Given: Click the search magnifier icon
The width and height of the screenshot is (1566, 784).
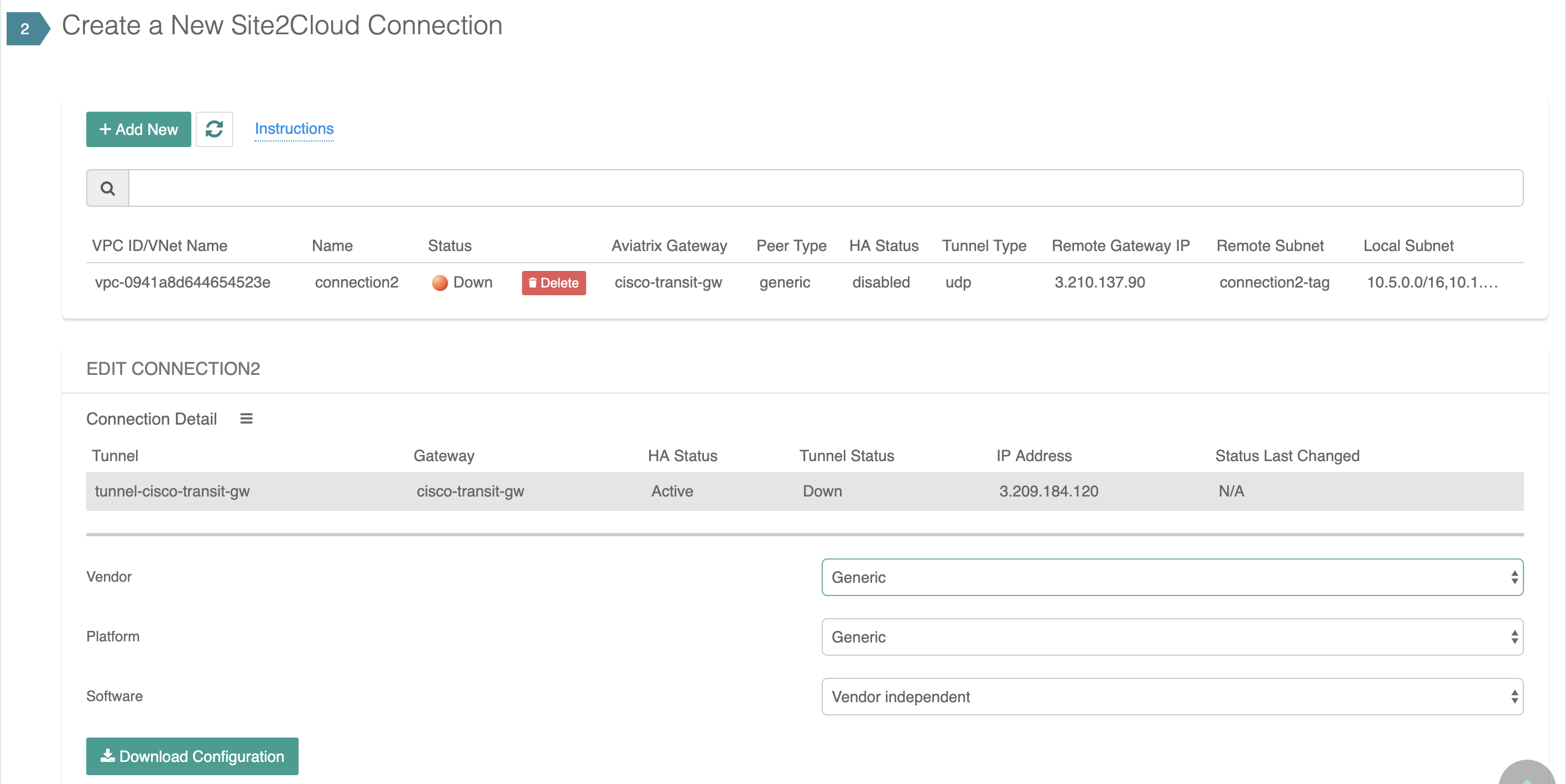Looking at the screenshot, I should (108, 189).
